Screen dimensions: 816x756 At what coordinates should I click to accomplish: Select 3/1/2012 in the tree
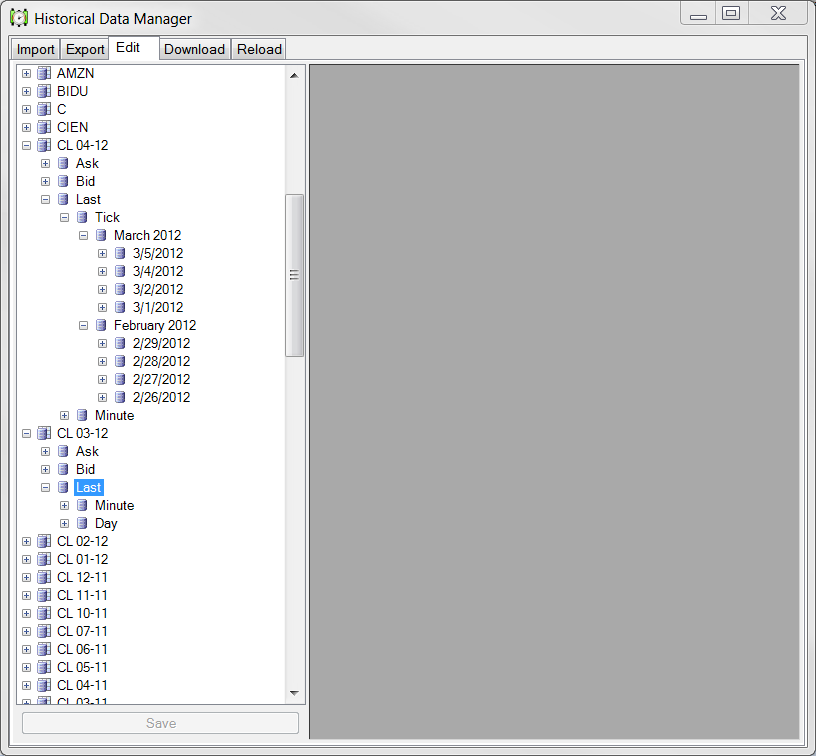pyautogui.click(x=158, y=307)
